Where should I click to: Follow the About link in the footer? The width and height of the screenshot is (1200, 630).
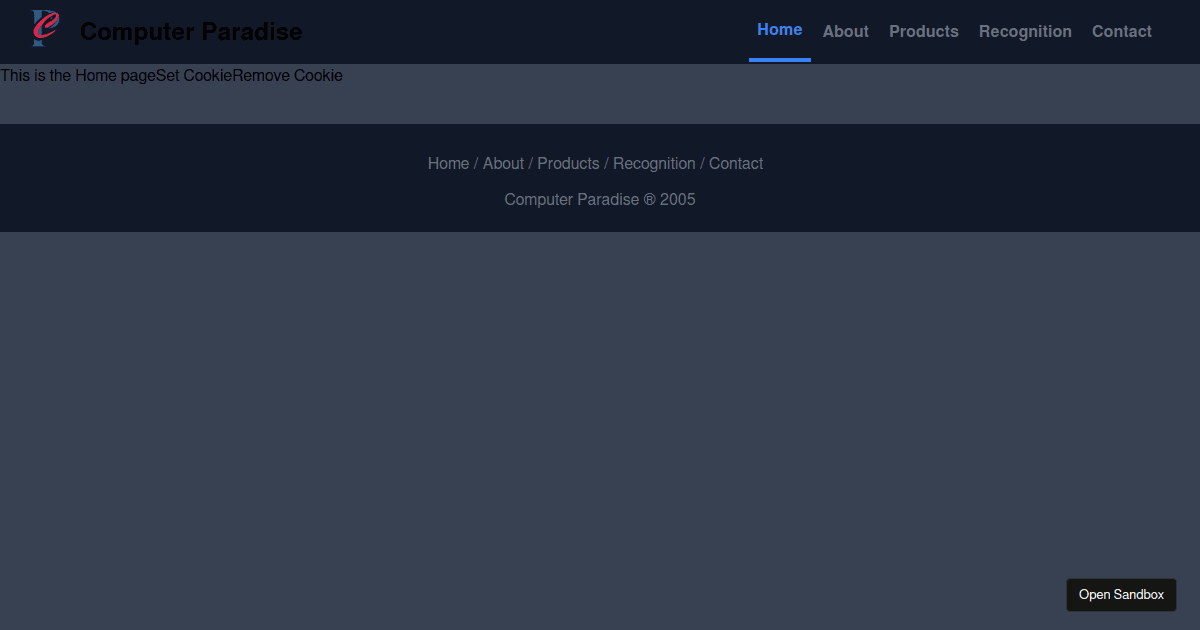[x=503, y=164]
